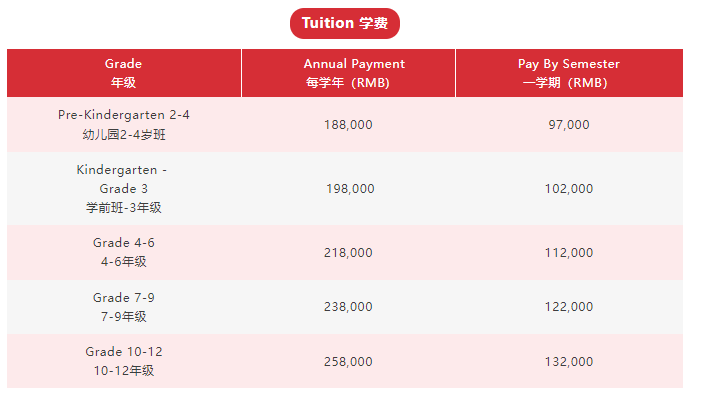Select the 198,000 annual payment value

coord(350,189)
